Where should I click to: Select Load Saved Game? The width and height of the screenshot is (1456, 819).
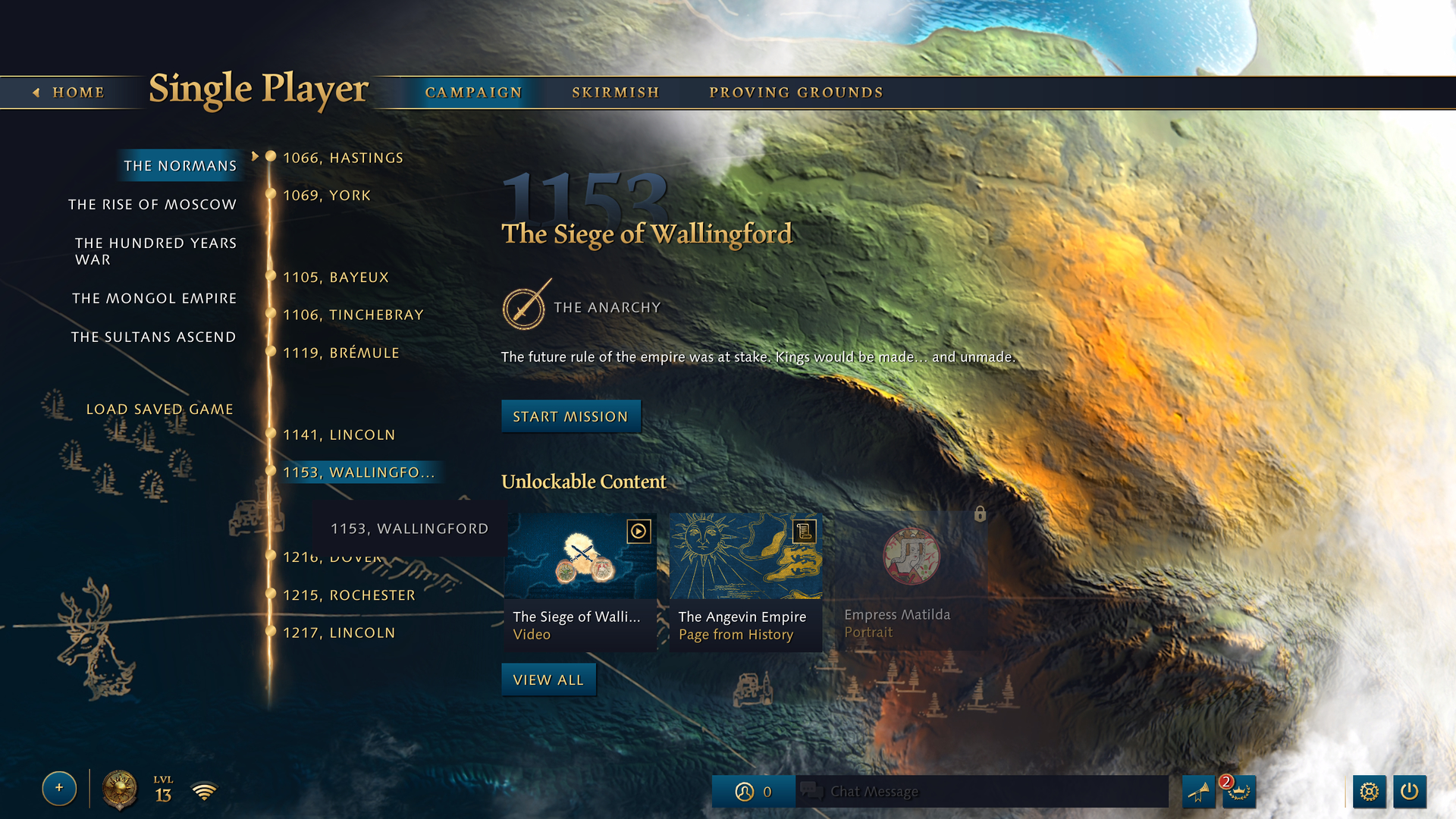coord(160,409)
